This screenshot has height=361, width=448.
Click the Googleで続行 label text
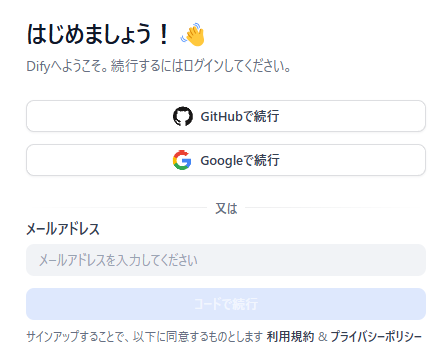240,160
